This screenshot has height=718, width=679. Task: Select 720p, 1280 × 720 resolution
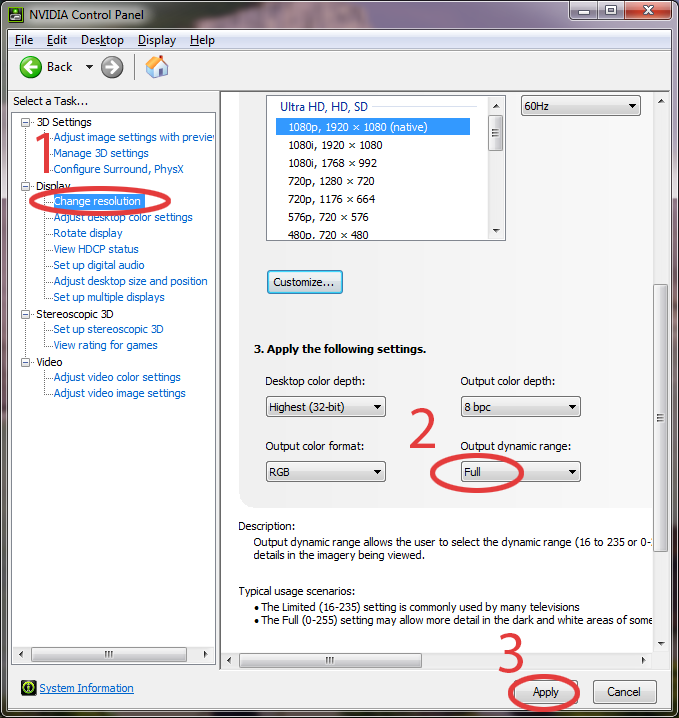tap(331, 181)
